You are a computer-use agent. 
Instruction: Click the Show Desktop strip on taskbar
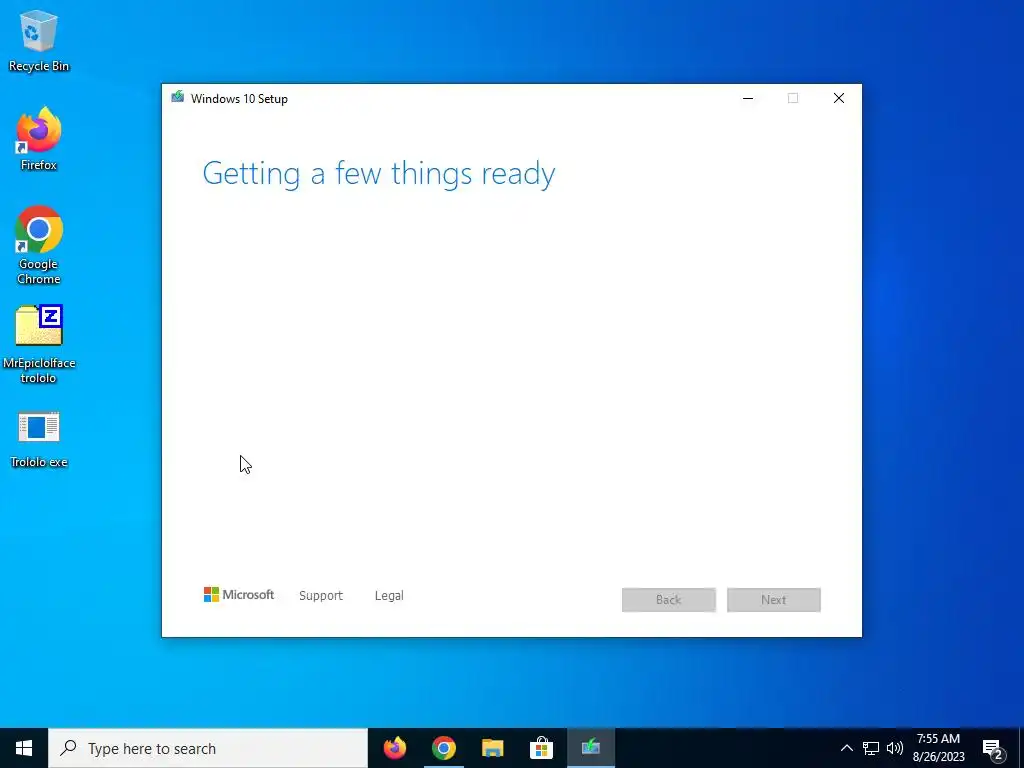[1021, 748]
